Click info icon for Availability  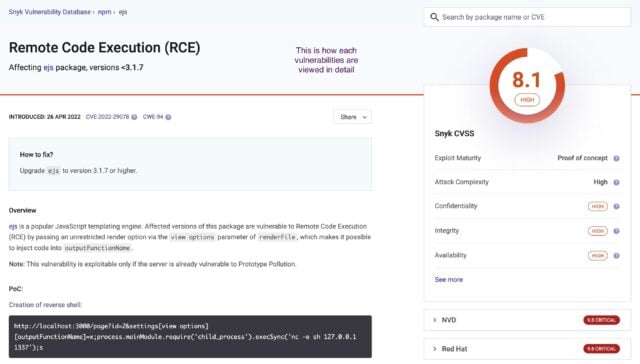[616, 255]
